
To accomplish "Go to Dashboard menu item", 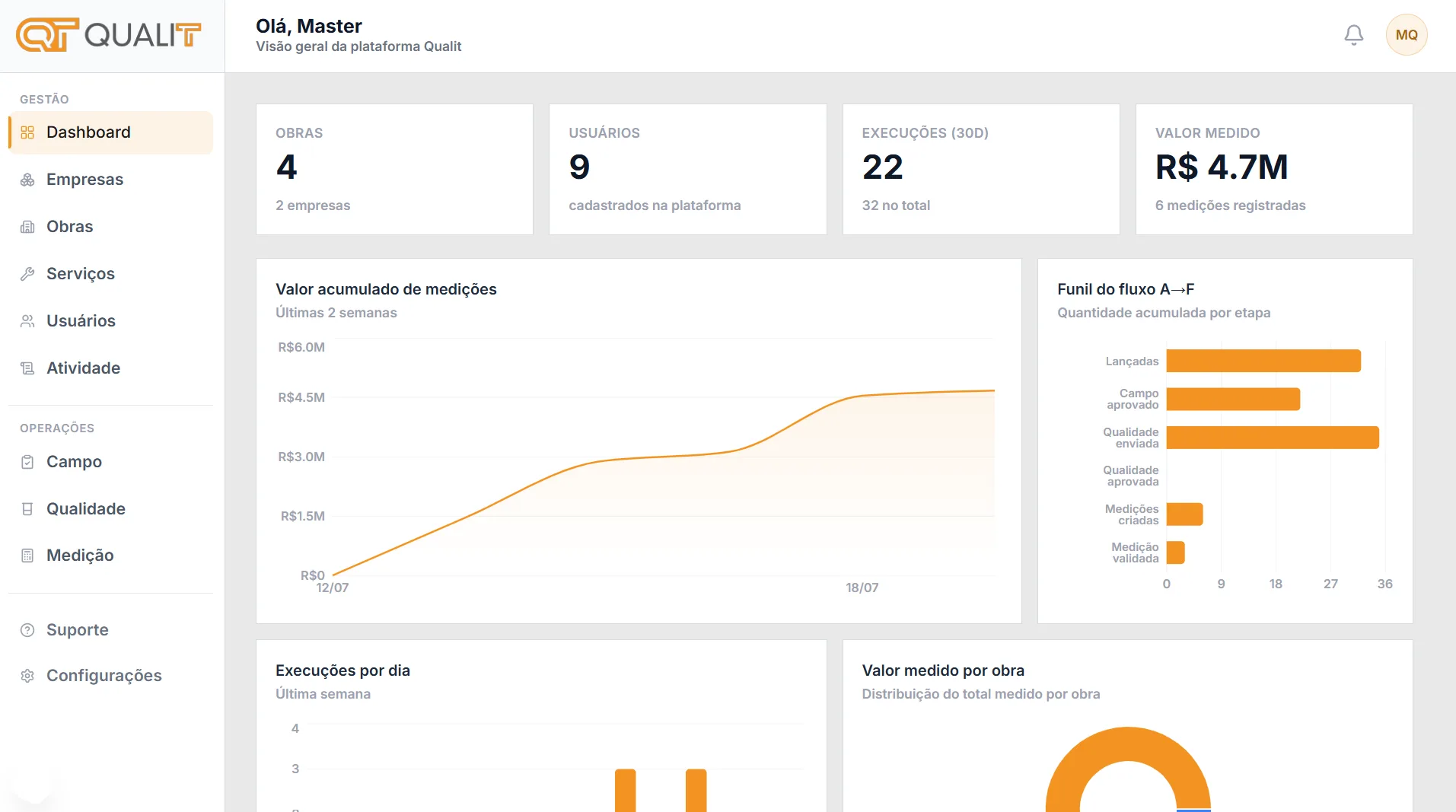I will pyautogui.click(x=110, y=132).
